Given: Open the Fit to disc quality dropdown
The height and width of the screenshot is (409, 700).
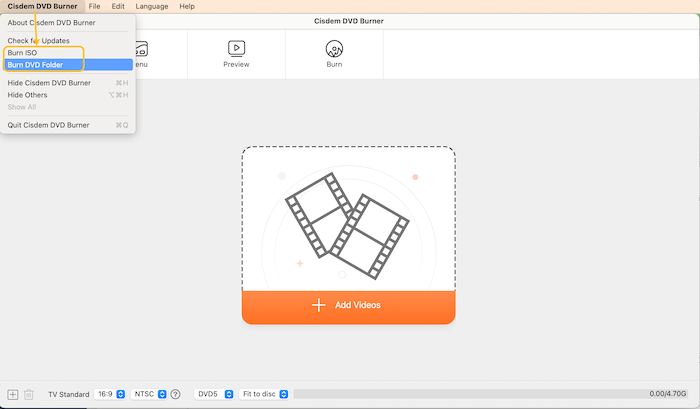Looking at the screenshot, I should point(264,394).
